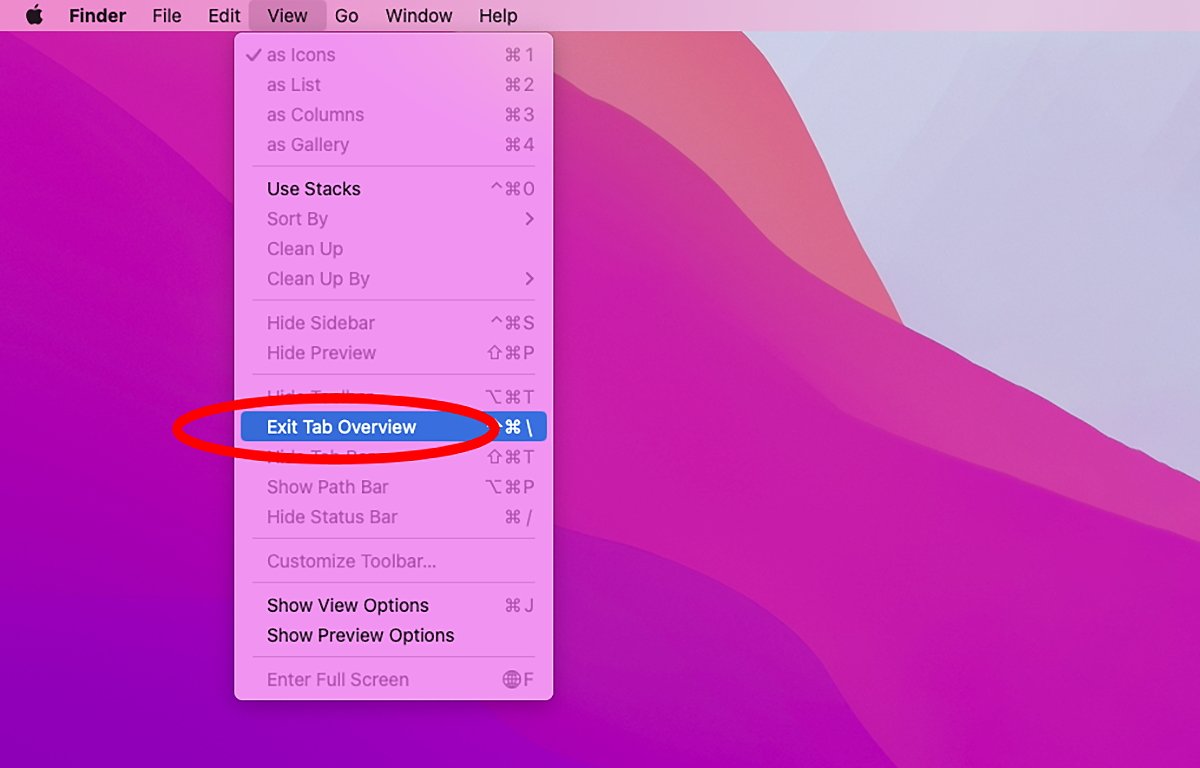Switch to as Gallery view
The height and width of the screenshot is (768, 1200).
tap(308, 145)
